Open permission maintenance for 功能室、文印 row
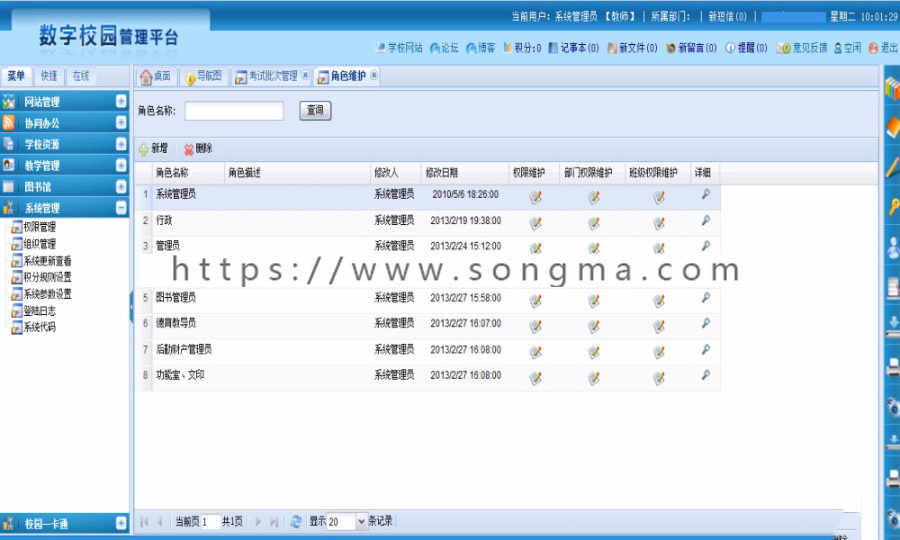 click(536, 378)
